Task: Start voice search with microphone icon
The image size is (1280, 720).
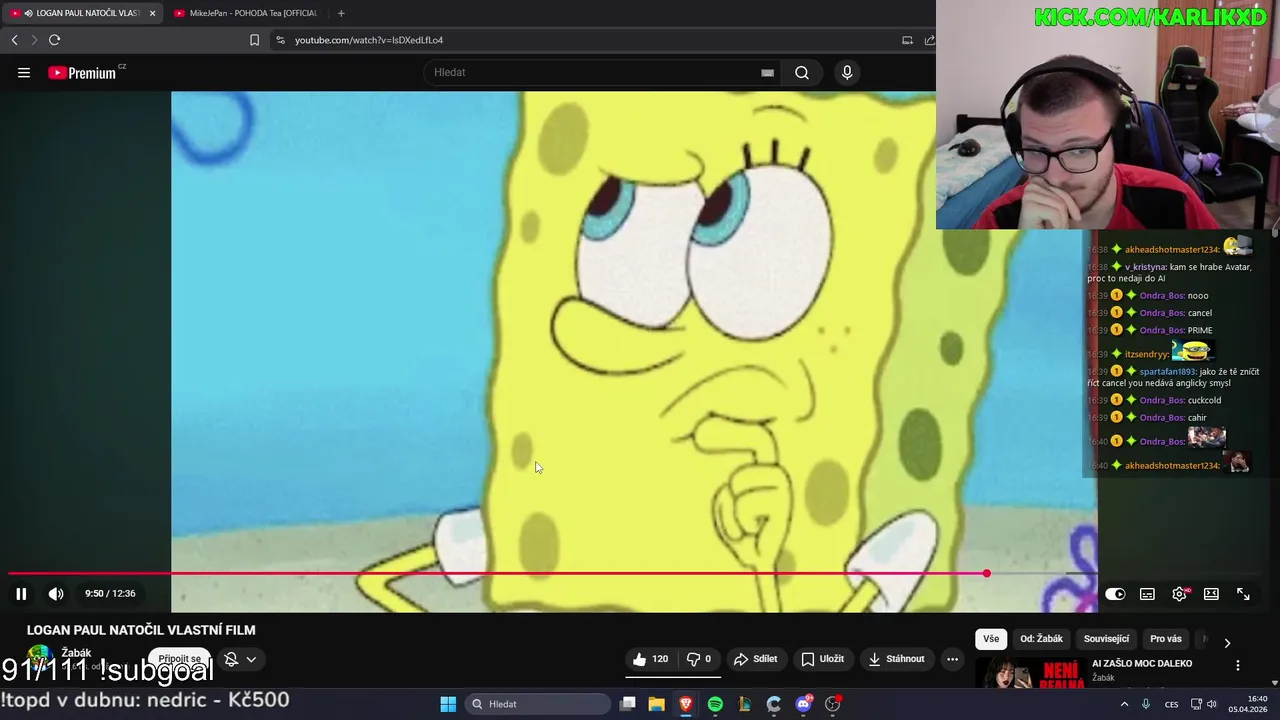Action: pyautogui.click(x=847, y=72)
